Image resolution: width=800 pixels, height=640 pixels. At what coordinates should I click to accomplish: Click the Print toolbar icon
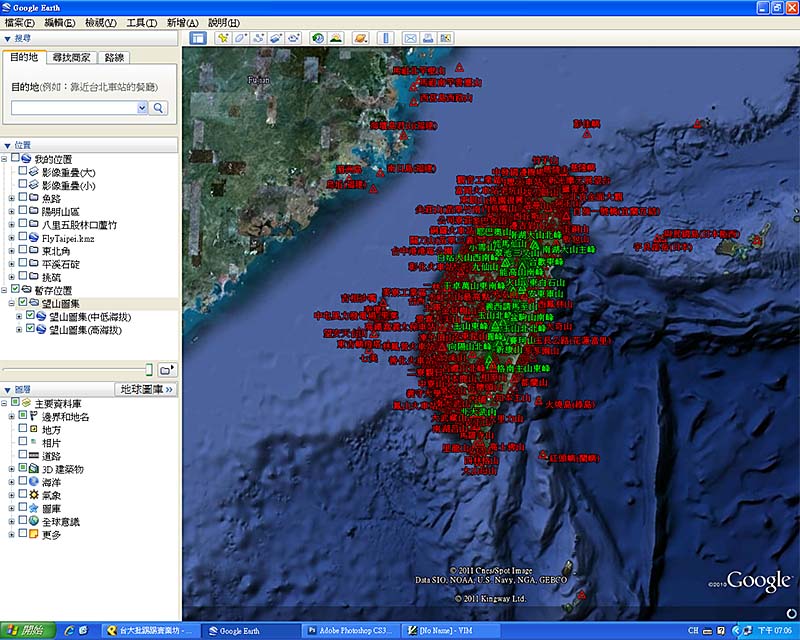(428, 38)
